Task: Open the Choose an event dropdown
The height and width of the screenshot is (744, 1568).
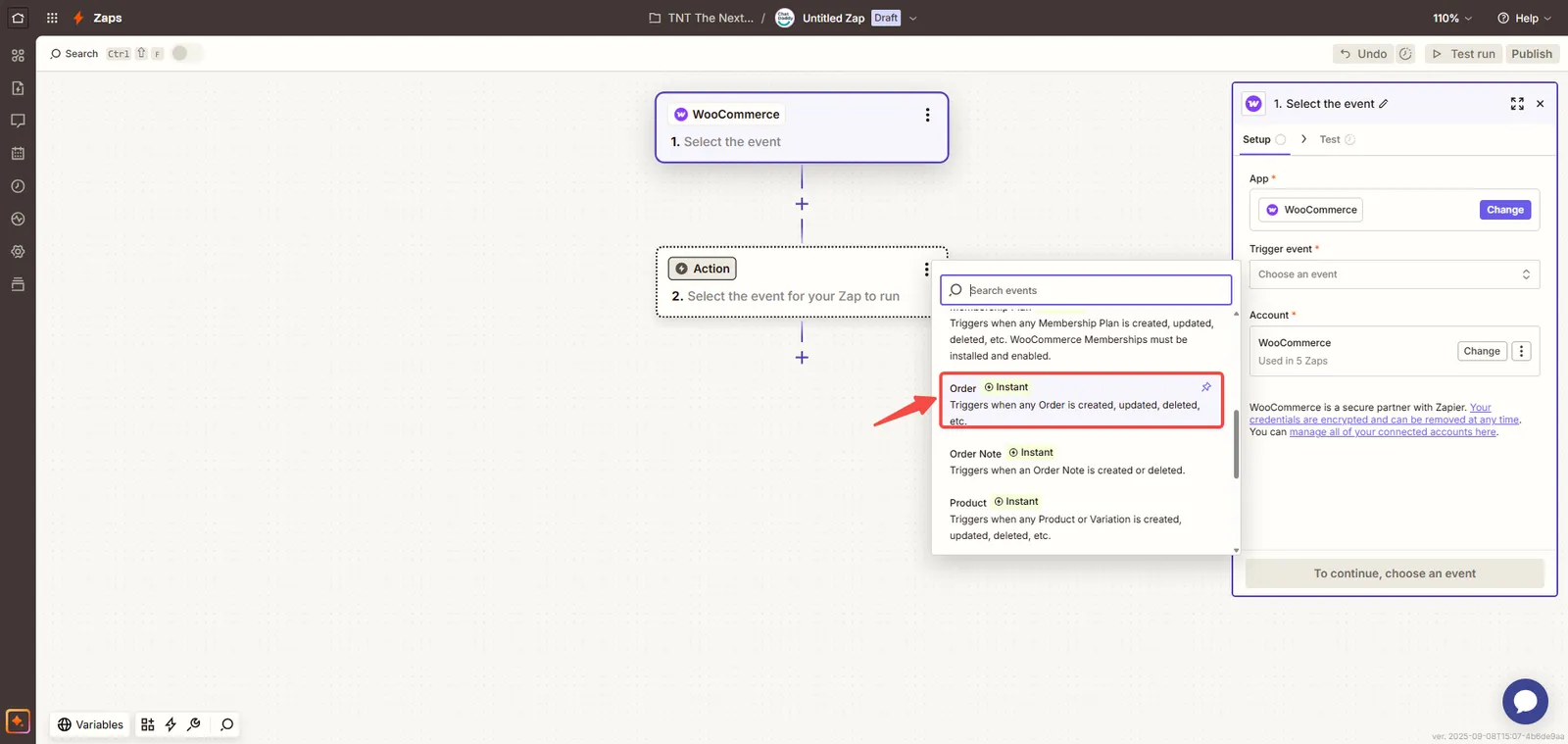Action: coord(1394,274)
